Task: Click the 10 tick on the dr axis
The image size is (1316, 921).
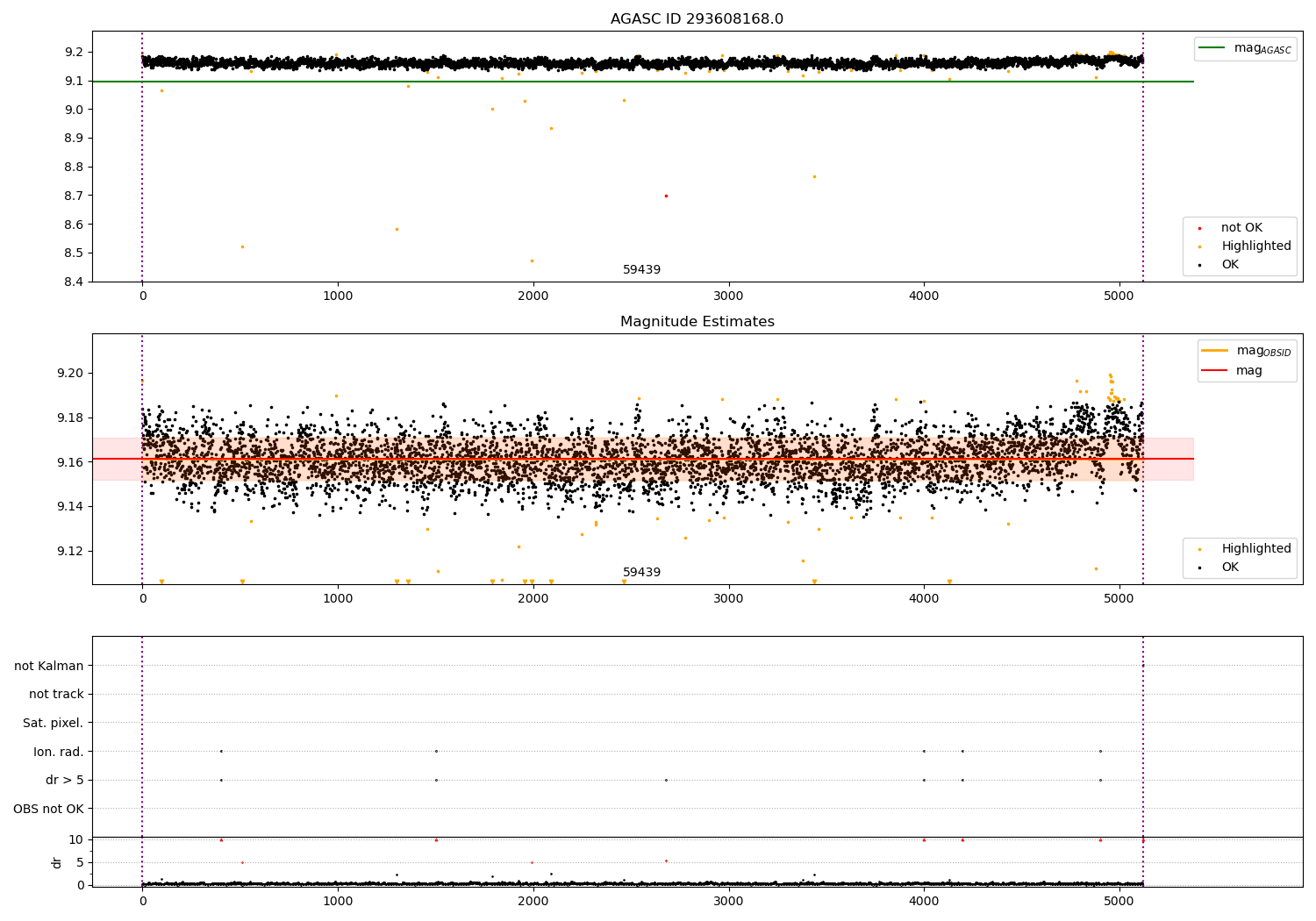Action: point(76,839)
